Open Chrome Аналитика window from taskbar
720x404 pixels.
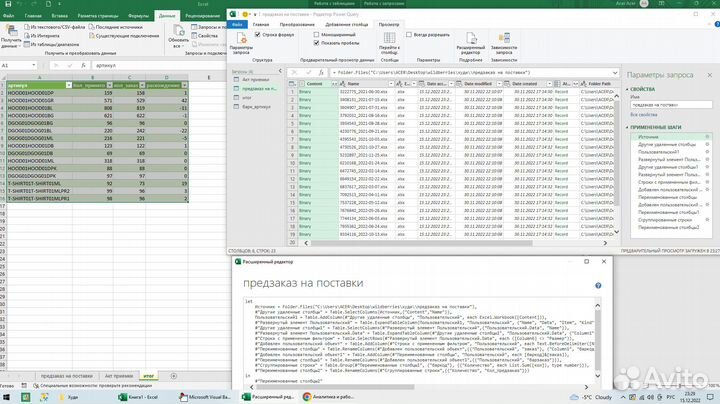pos(329,397)
